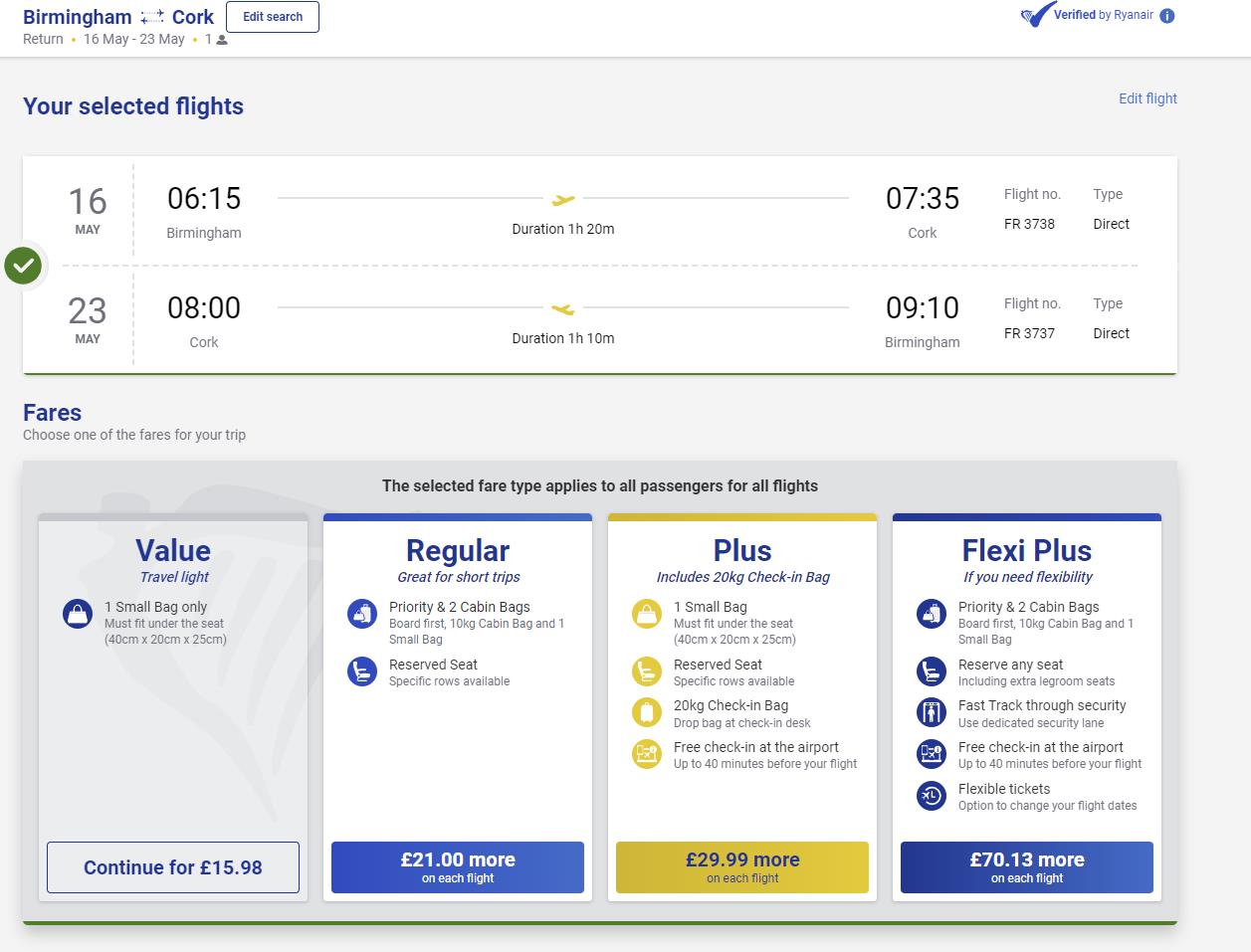Click the return flight plane icon

[563, 308]
